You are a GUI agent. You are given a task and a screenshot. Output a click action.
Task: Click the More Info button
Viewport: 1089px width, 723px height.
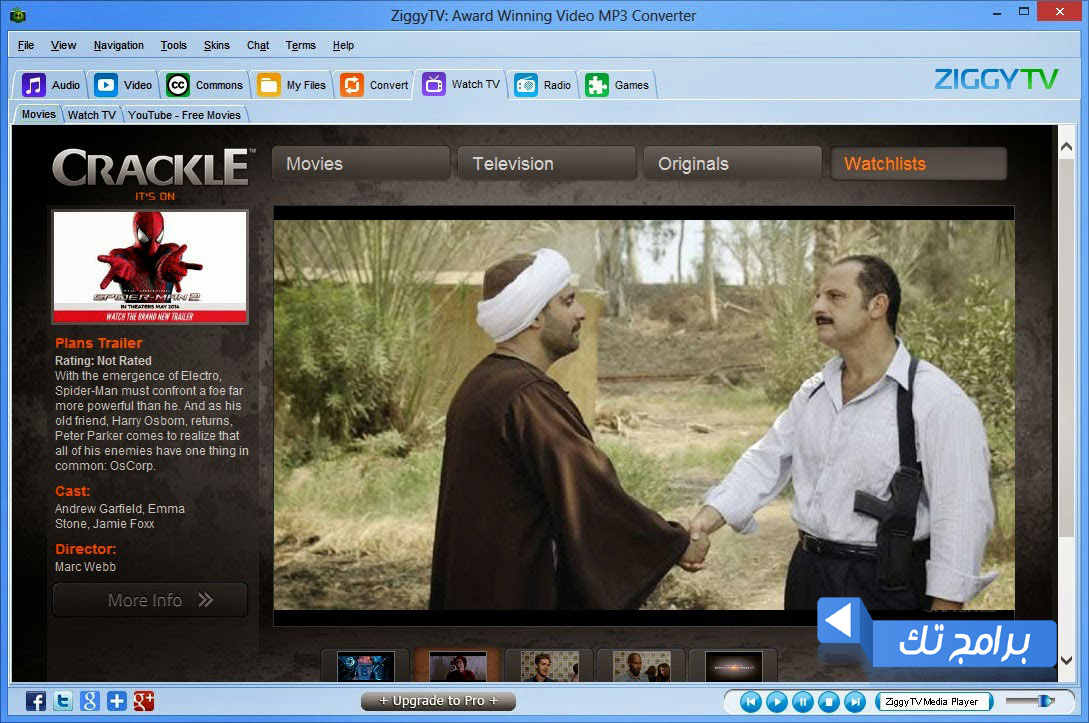(150, 600)
